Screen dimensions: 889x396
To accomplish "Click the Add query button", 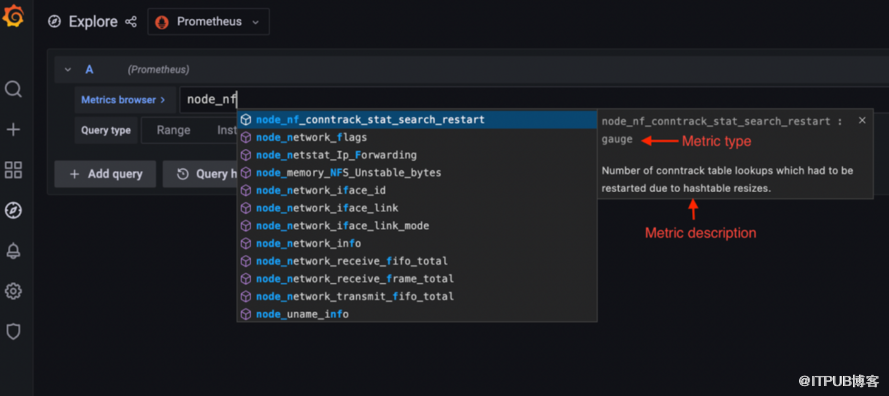I will (x=105, y=174).
